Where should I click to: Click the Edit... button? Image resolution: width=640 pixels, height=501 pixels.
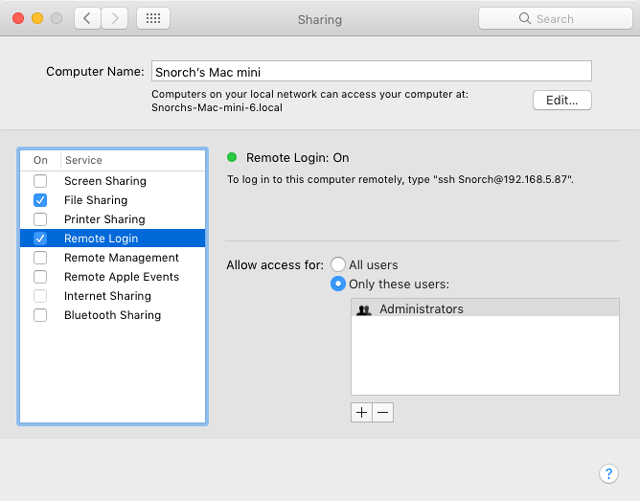[562, 100]
